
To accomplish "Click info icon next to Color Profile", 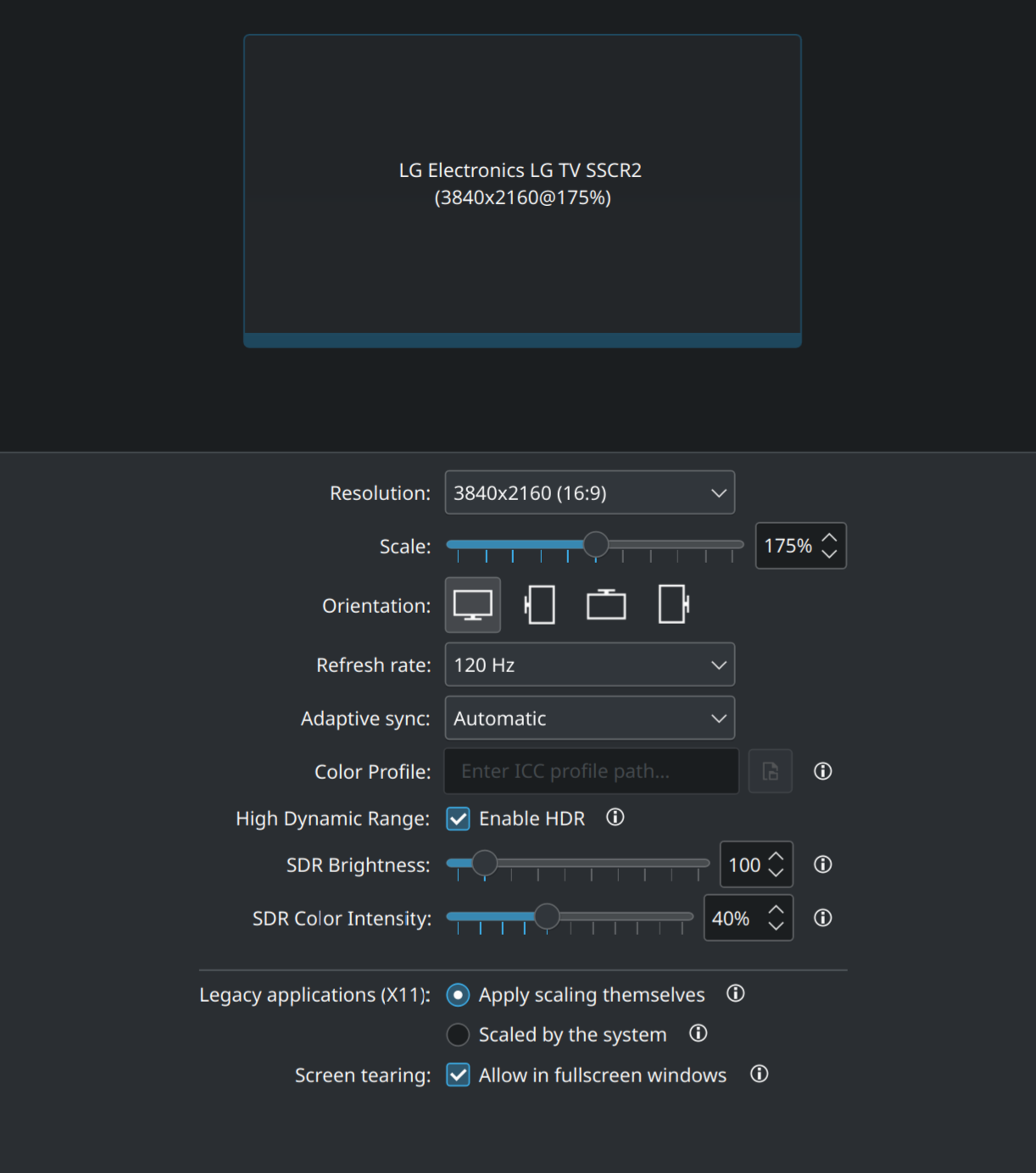I will (822, 771).
